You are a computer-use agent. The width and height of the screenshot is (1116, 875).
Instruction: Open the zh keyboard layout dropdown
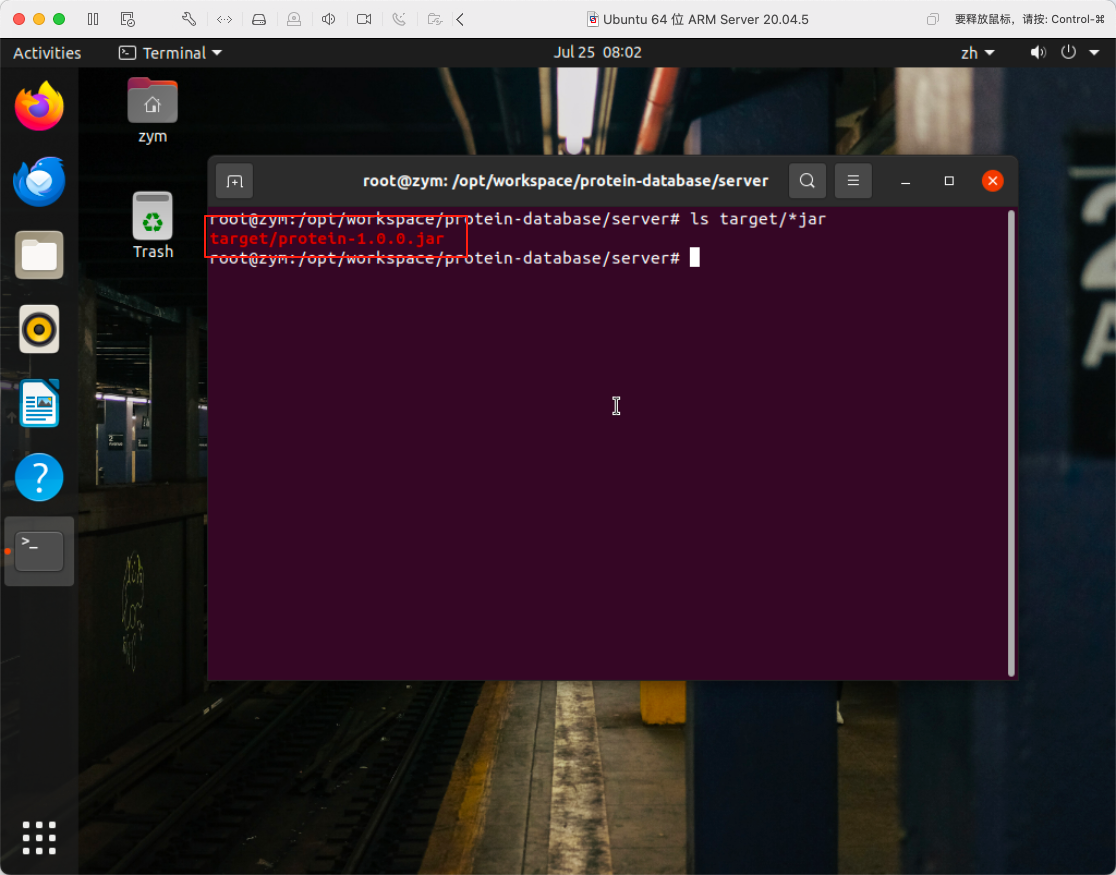click(977, 52)
